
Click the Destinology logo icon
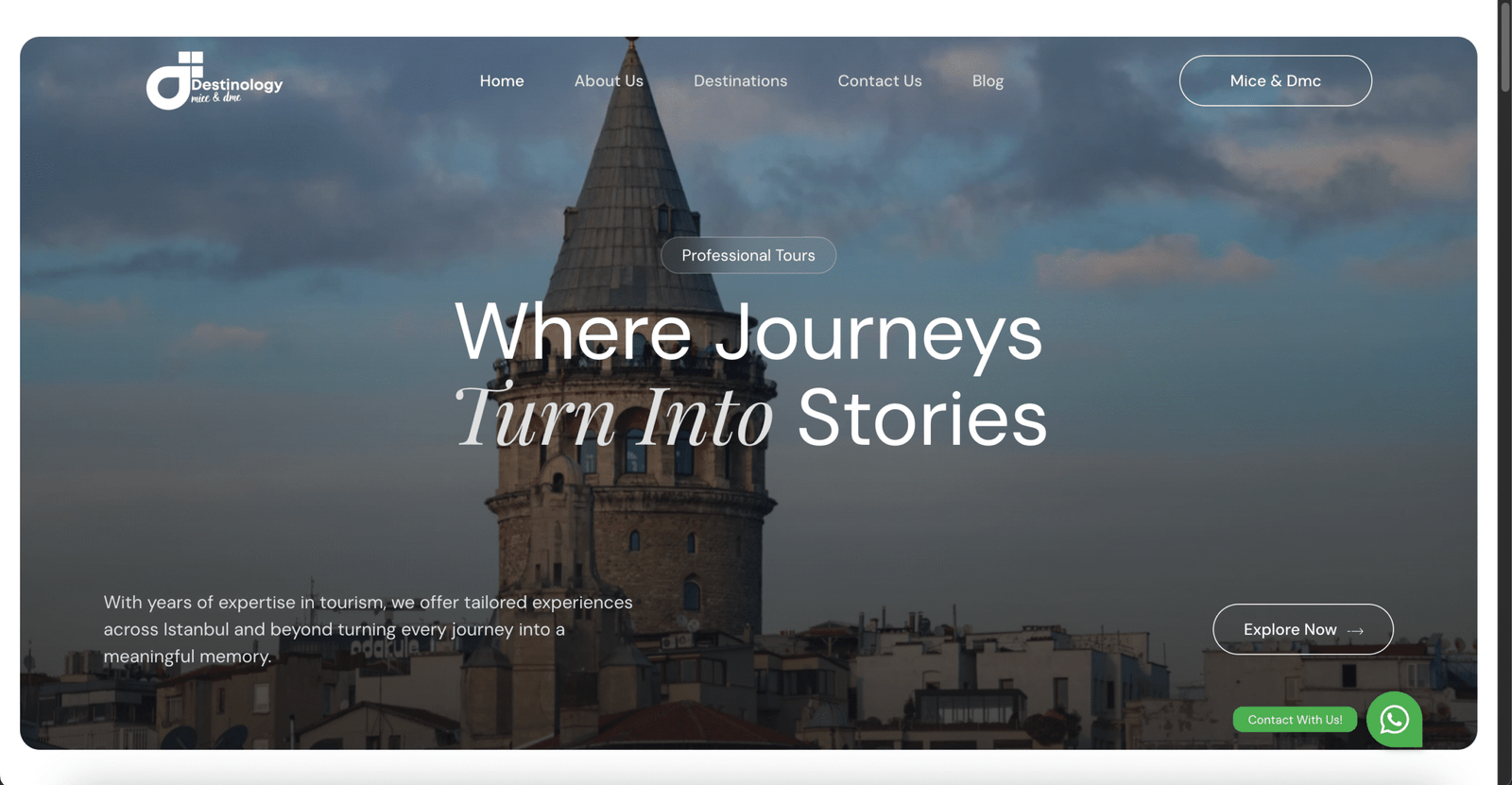point(175,80)
